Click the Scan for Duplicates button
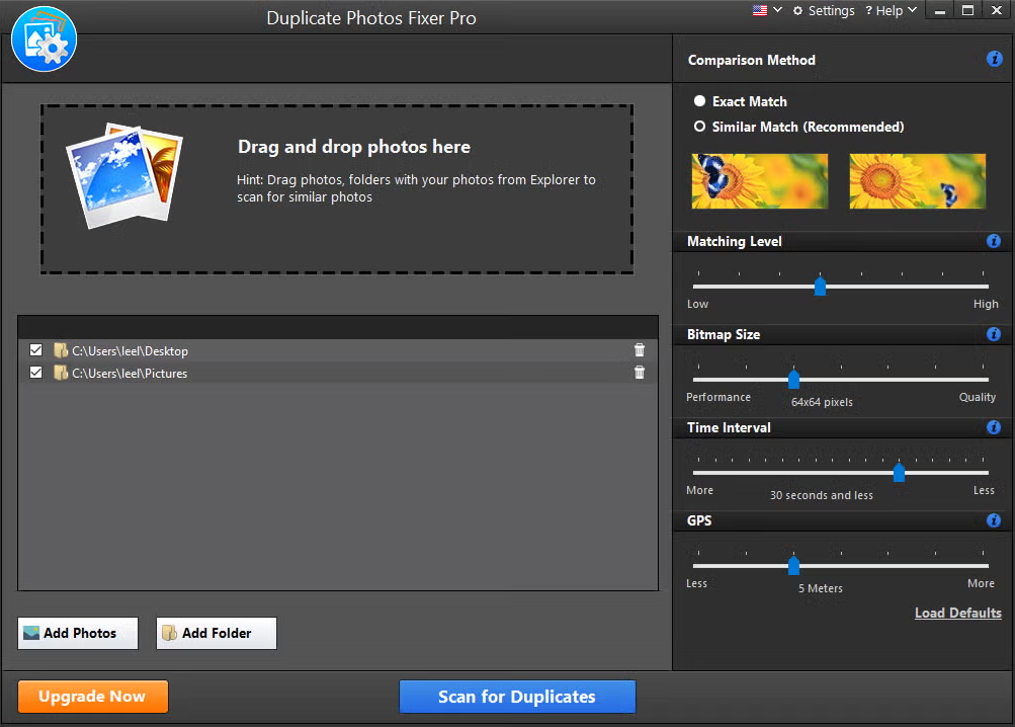The width and height of the screenshot is (1015, 727). pos(517,697)
